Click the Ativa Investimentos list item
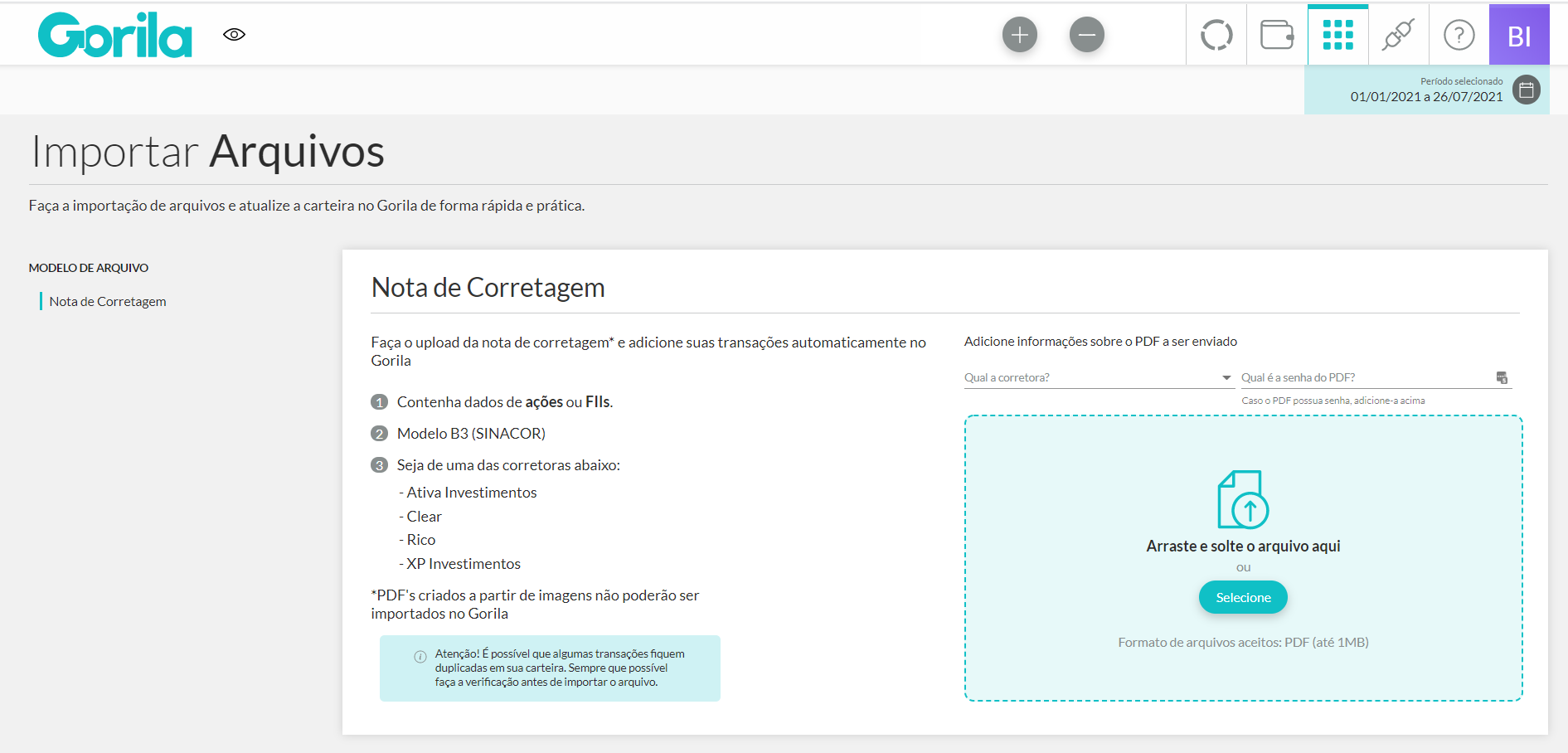 (468, 493)
